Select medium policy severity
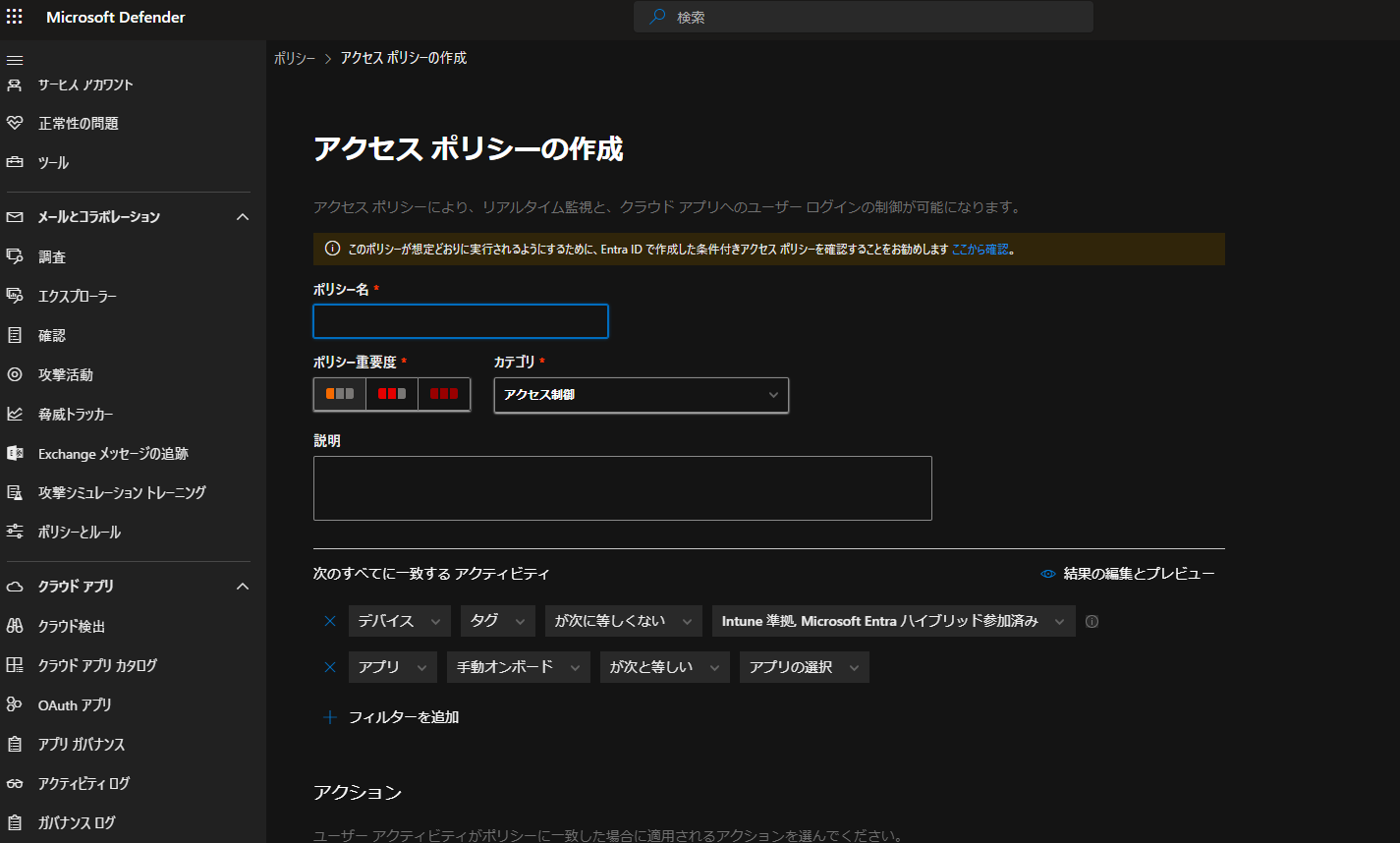 [x=392, y=394]
